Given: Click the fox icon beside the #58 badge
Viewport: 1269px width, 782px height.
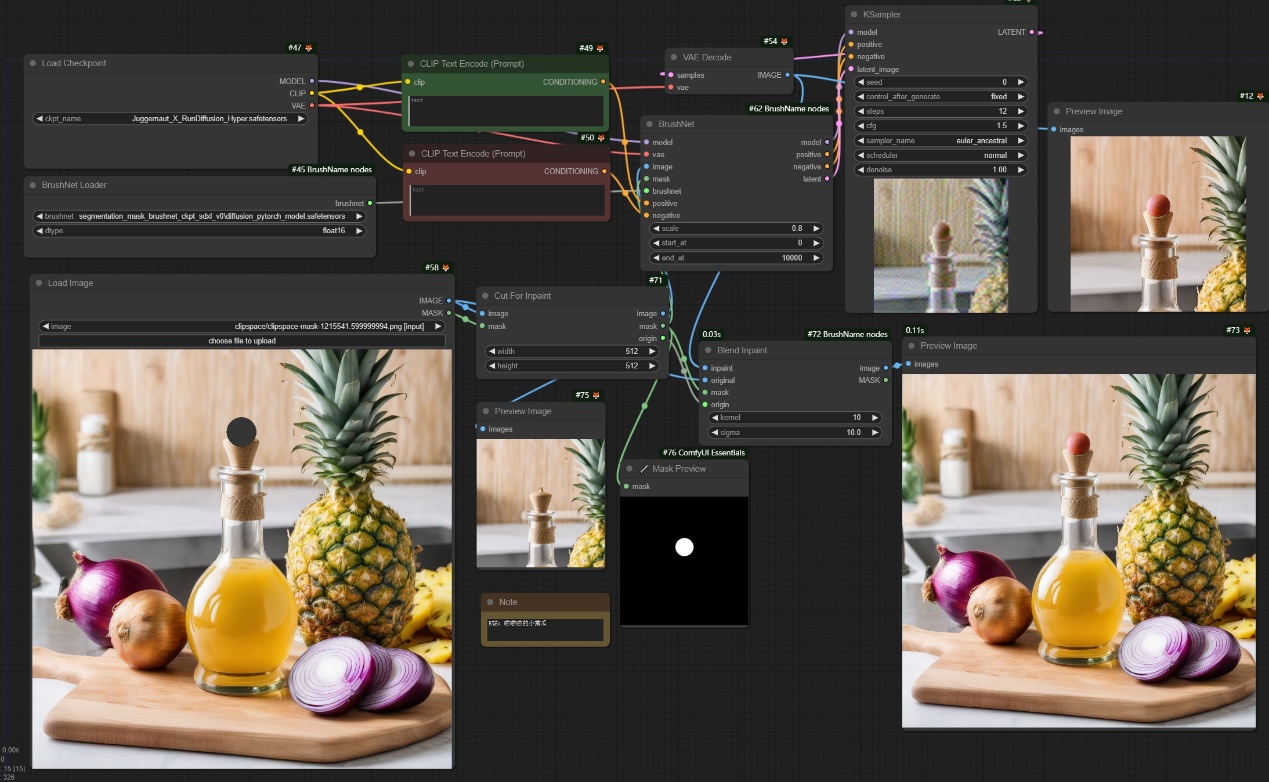Looking at the screenshot, I should coord(446,268).
